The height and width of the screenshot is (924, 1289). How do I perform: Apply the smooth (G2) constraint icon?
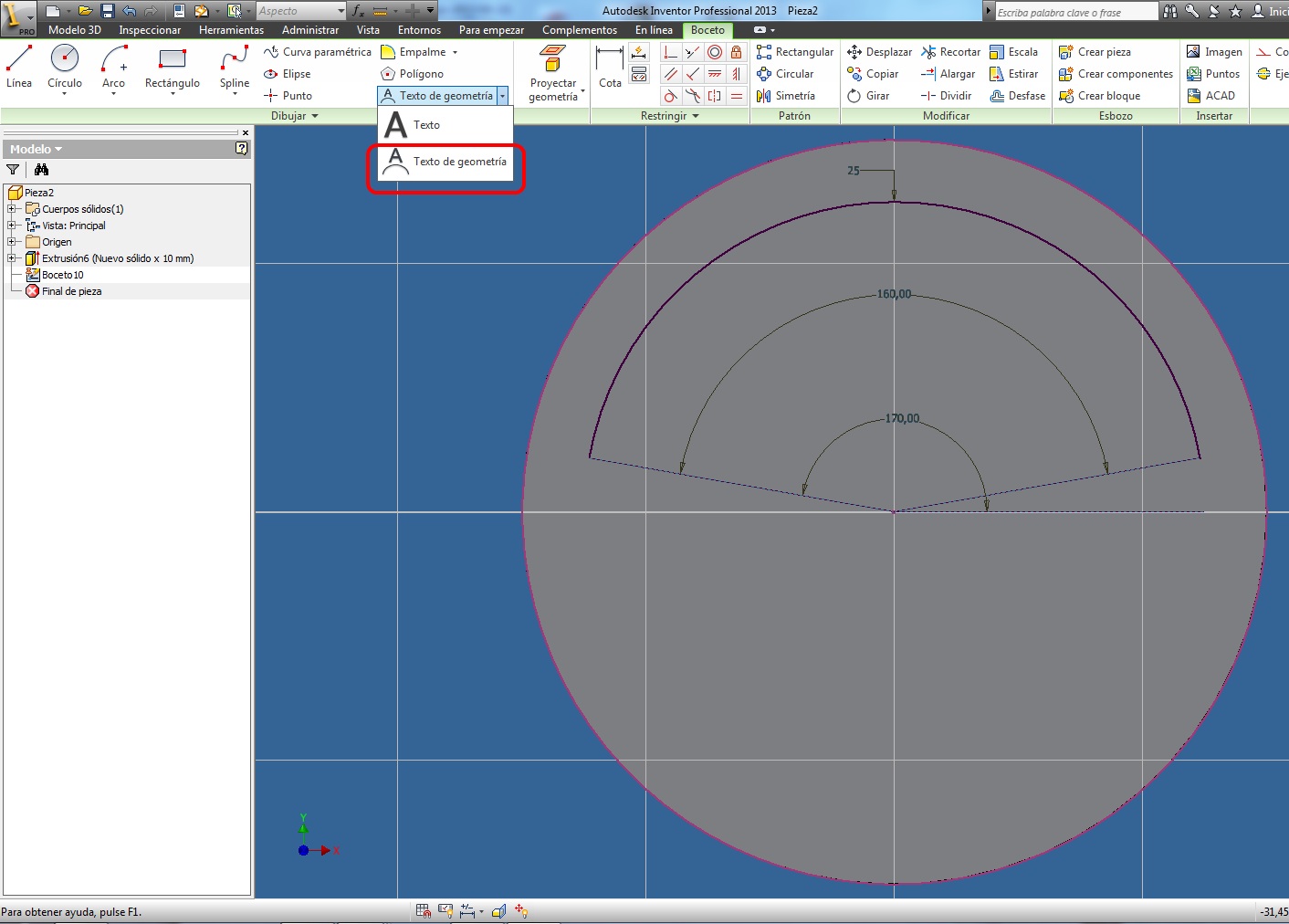693,96
